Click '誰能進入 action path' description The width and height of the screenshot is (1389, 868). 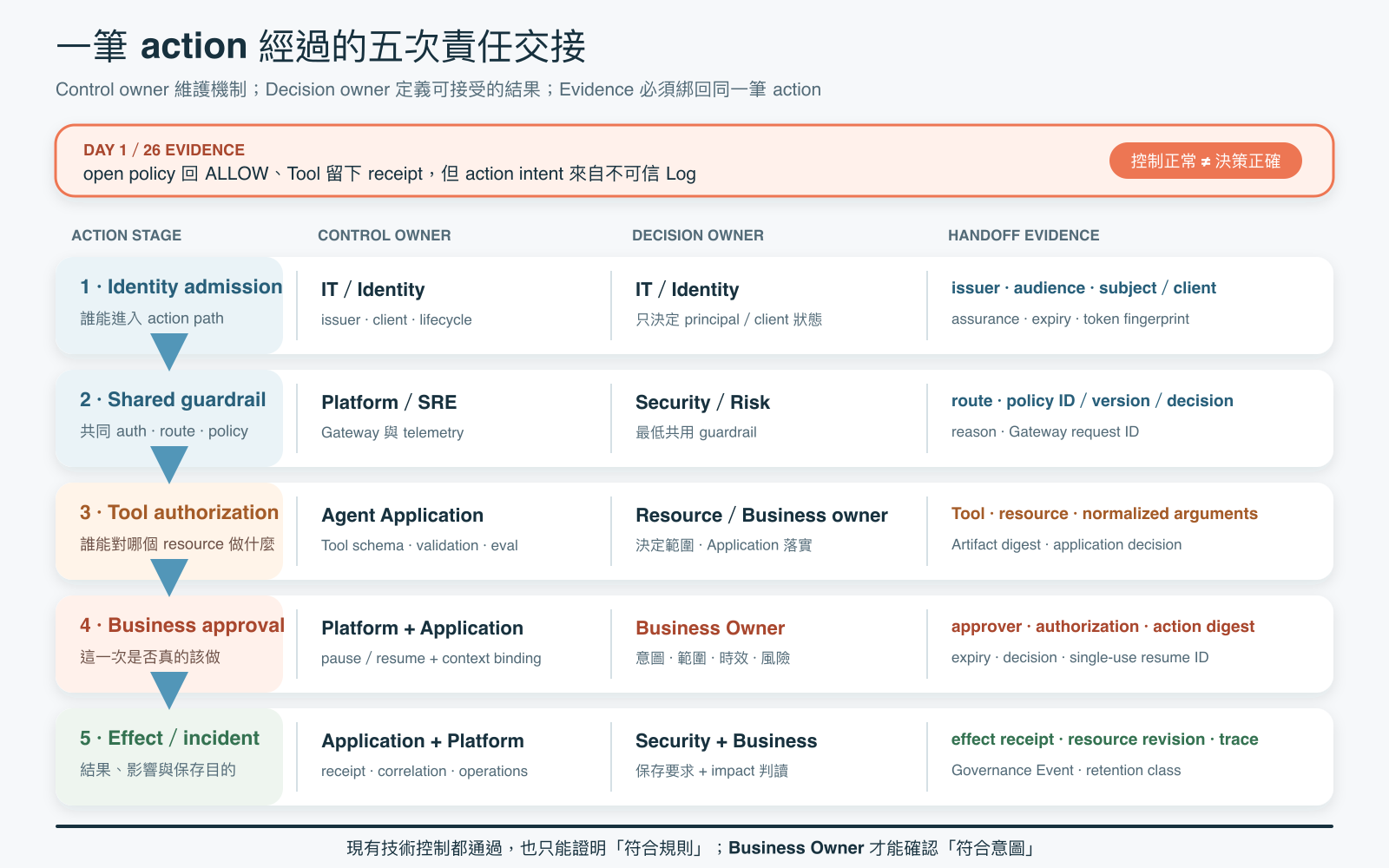152,319
